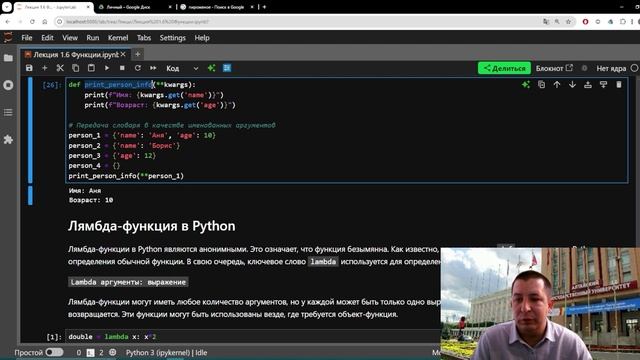Save the notebook with the disk icon

point(29,68)
